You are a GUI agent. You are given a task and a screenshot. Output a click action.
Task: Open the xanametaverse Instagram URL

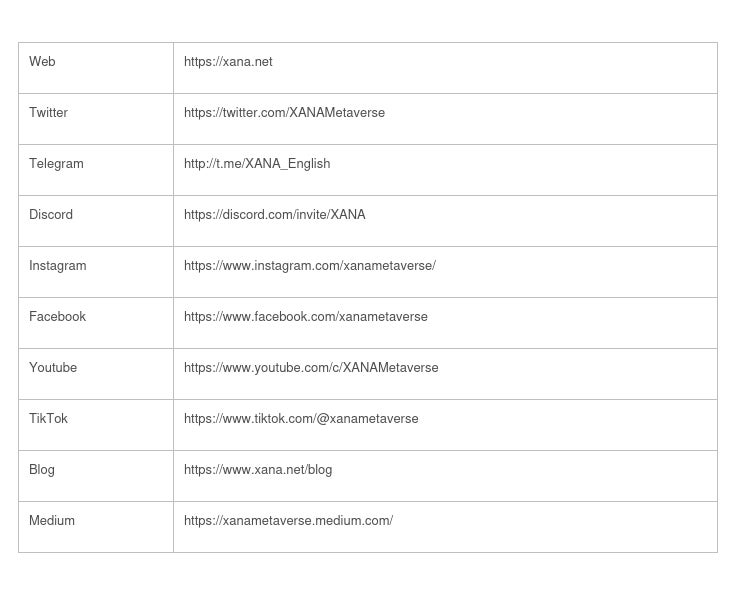pyautogui.click(x=309, y=266)
